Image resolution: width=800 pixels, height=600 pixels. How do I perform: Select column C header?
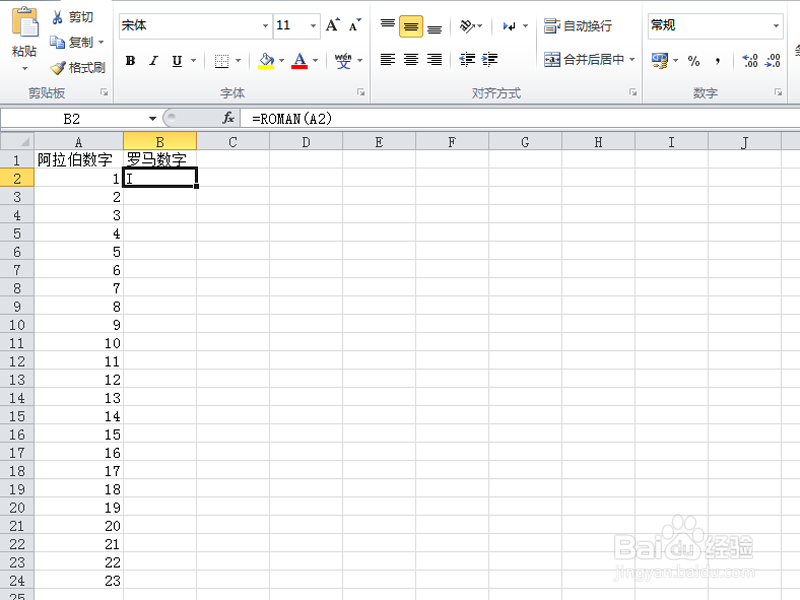pyautogui.click(x=233, y=141)
